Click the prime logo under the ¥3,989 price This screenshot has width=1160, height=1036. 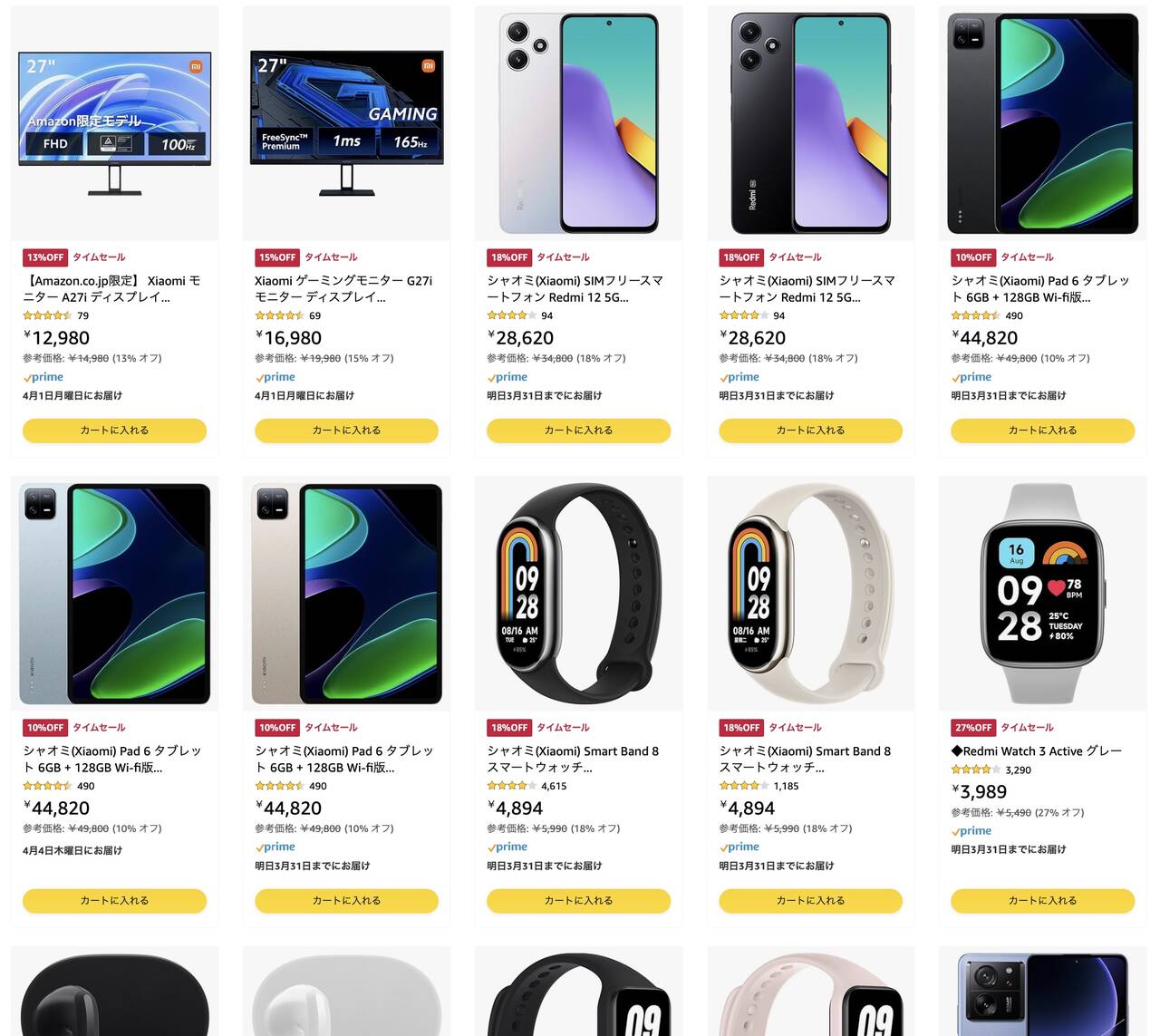tap(971, 831)
